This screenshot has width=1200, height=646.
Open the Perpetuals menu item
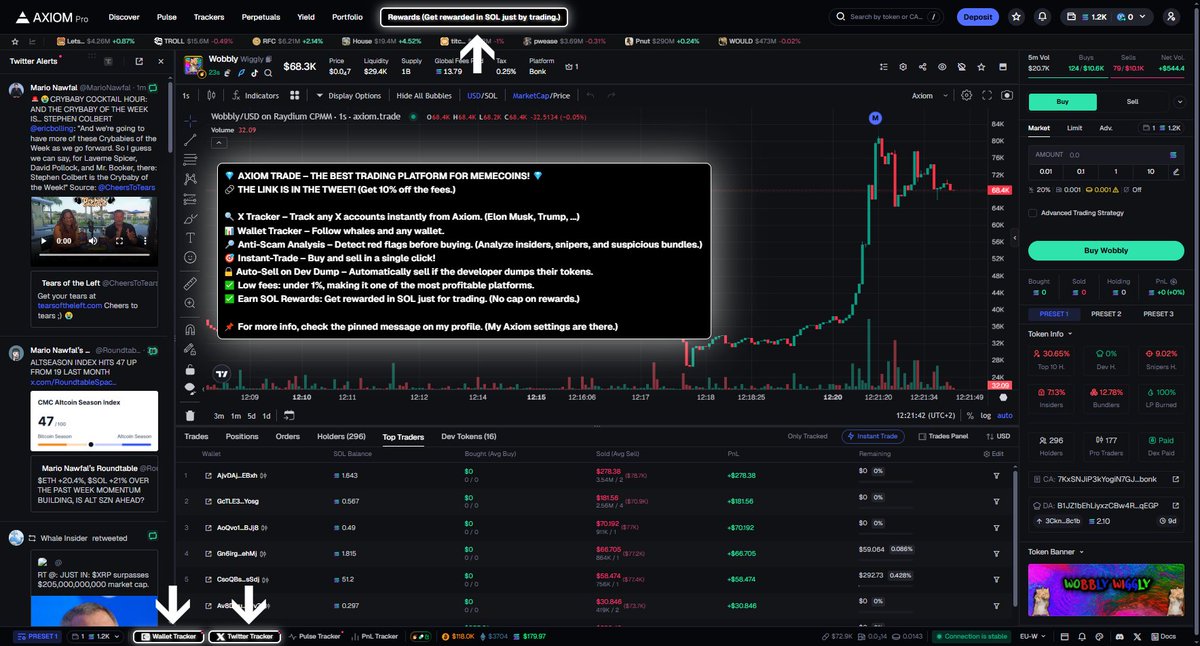(x=261, y=17)
